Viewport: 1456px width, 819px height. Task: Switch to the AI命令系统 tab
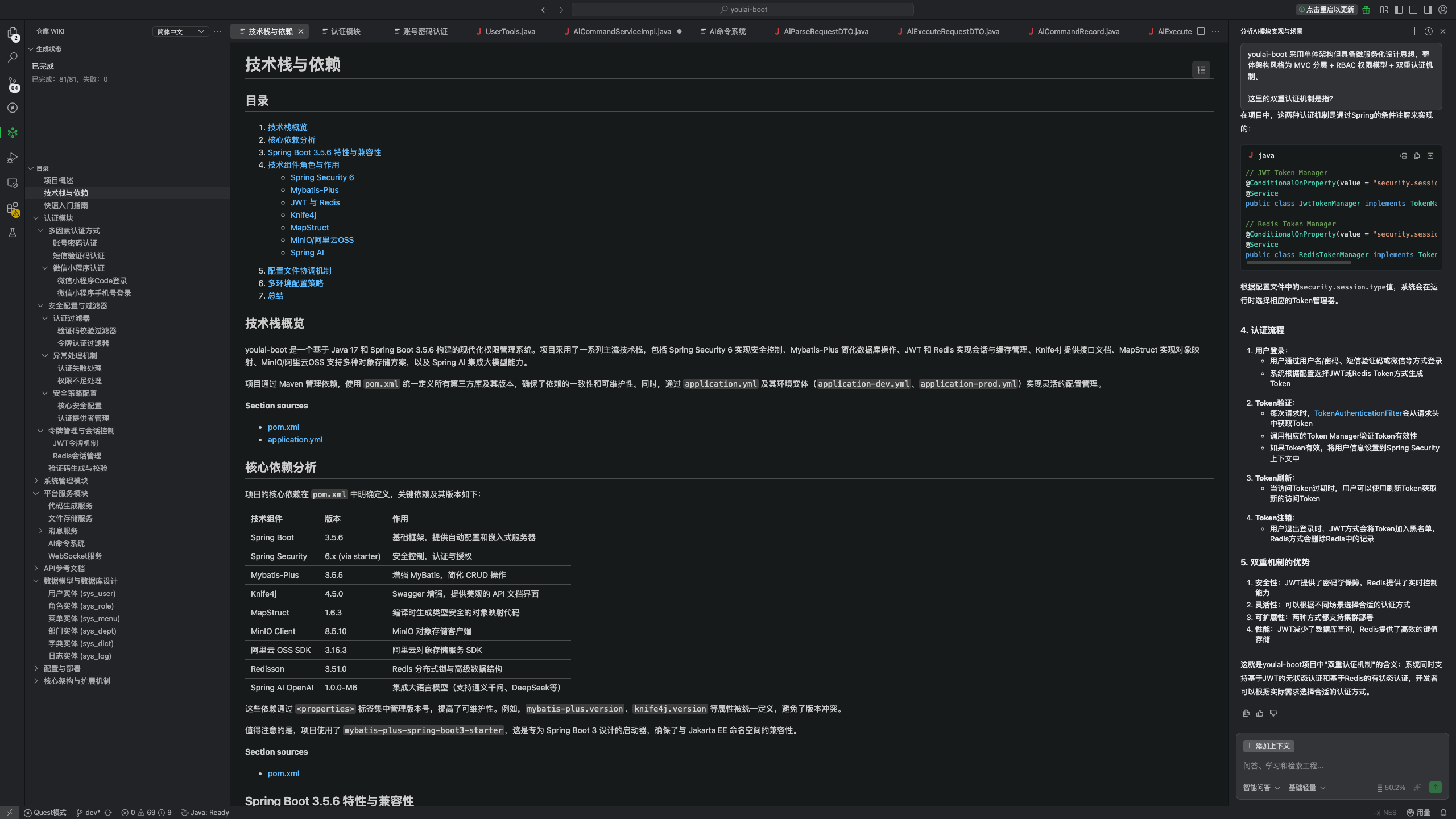pos(727,31)
